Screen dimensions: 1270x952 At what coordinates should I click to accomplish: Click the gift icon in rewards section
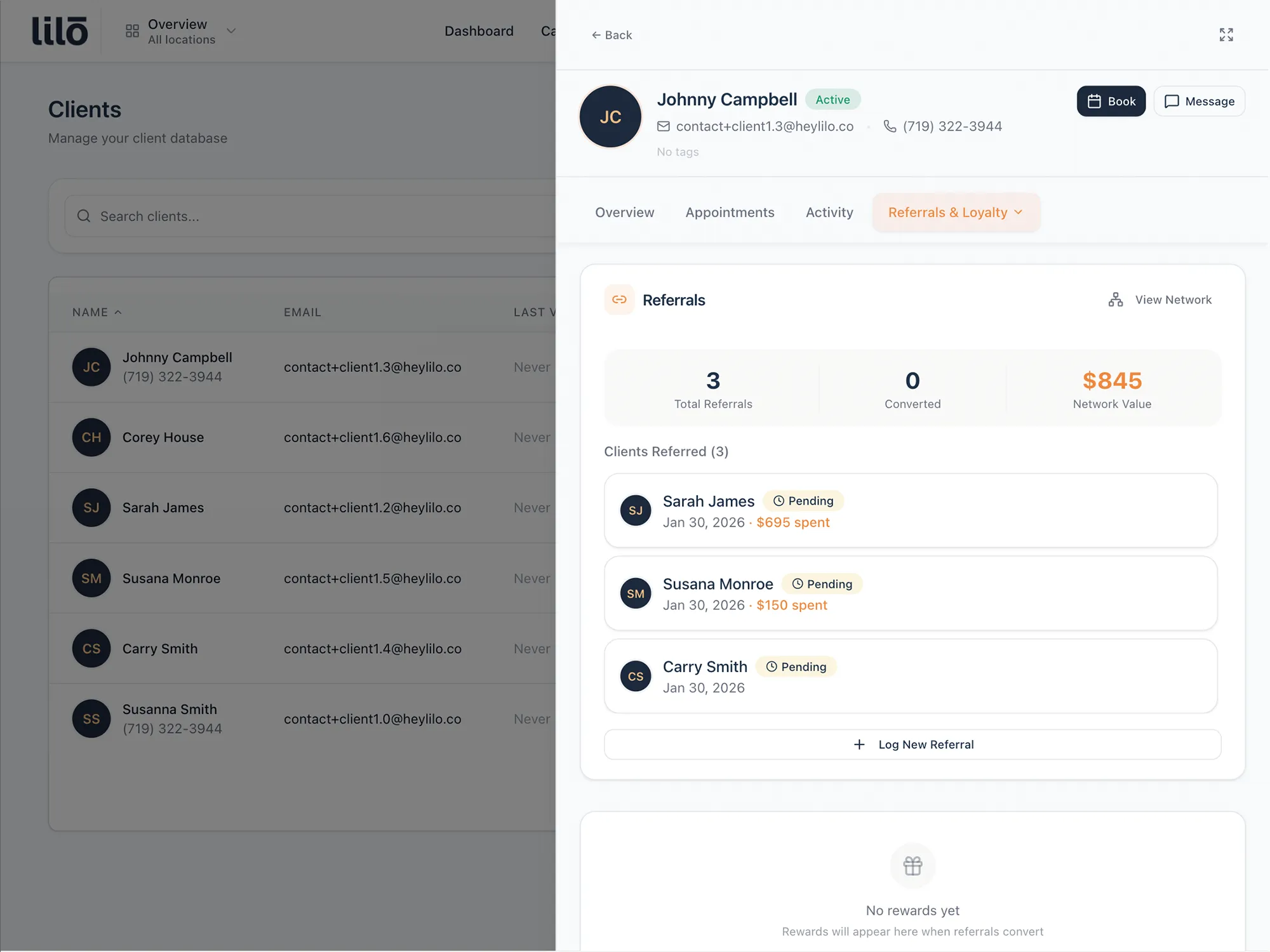pos(912,866)
